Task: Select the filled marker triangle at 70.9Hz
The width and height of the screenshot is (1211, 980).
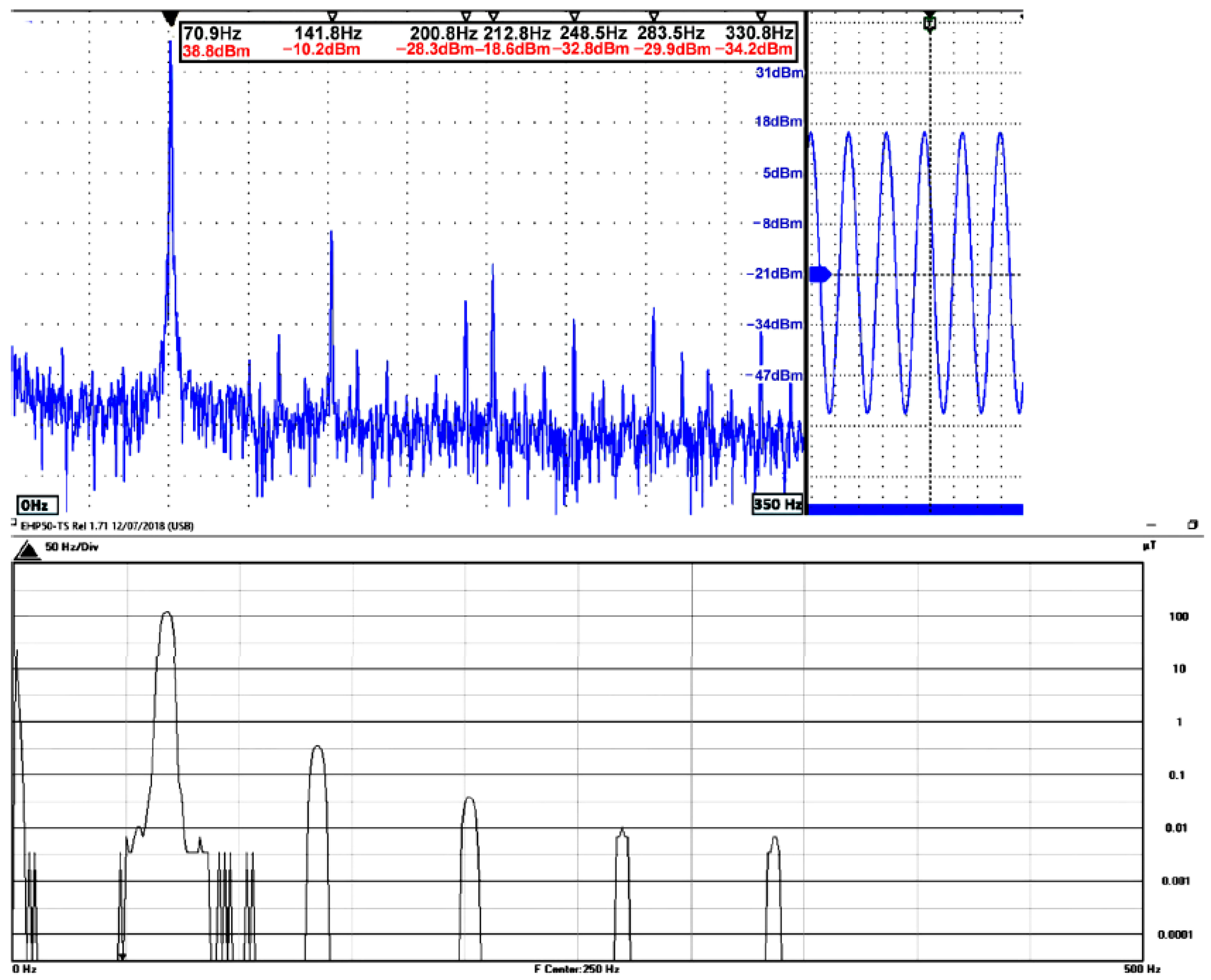Action: (171, 19)
